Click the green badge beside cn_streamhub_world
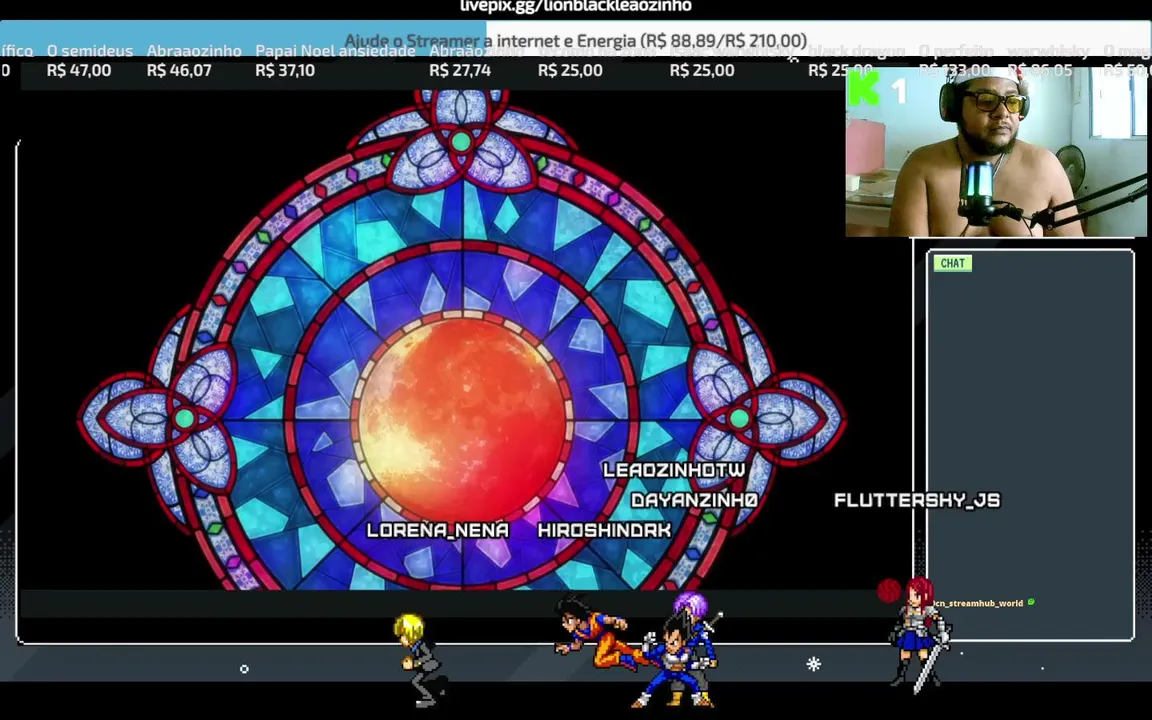The image size is (1152, 720). point(1031,602)
